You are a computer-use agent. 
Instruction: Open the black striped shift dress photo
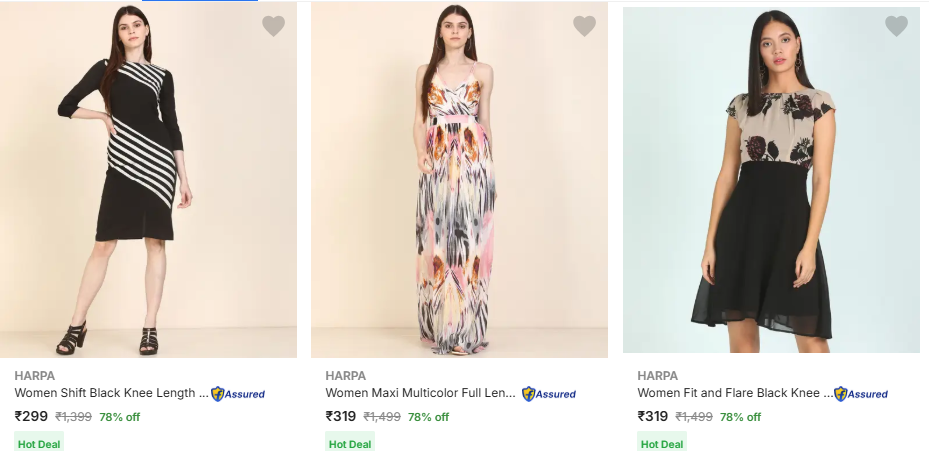click(148, 180)
